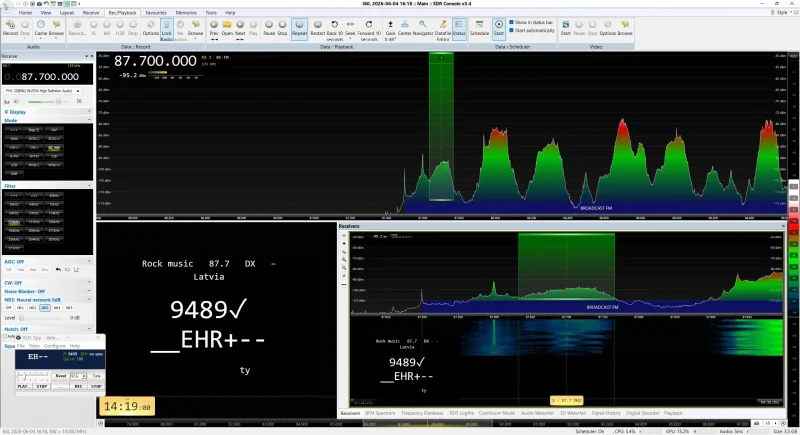Image resolution: width=800 pixels, height=435 pixels.
Task: Toggle the Repeat playback button
Action: [x=299, y=29]
